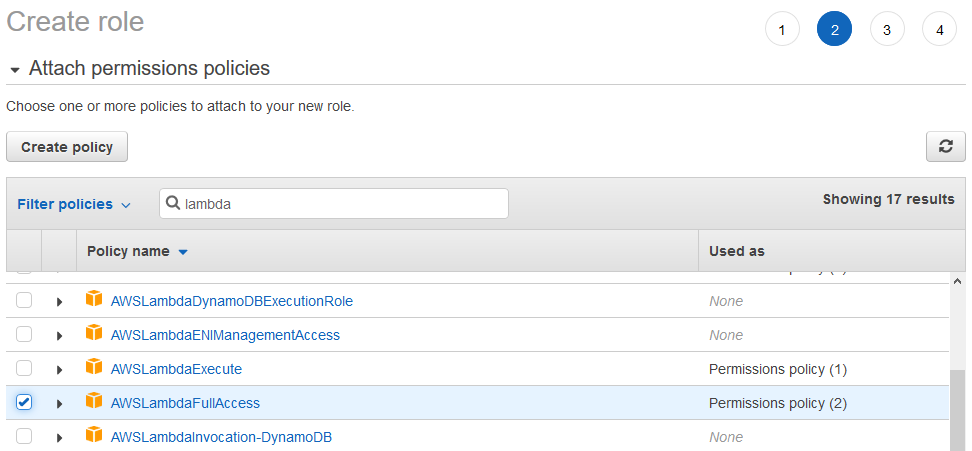Check the AWSLambdaInvocation-DynamoDB checkbox
972x451 pixels.
click(x=24, y=436)
